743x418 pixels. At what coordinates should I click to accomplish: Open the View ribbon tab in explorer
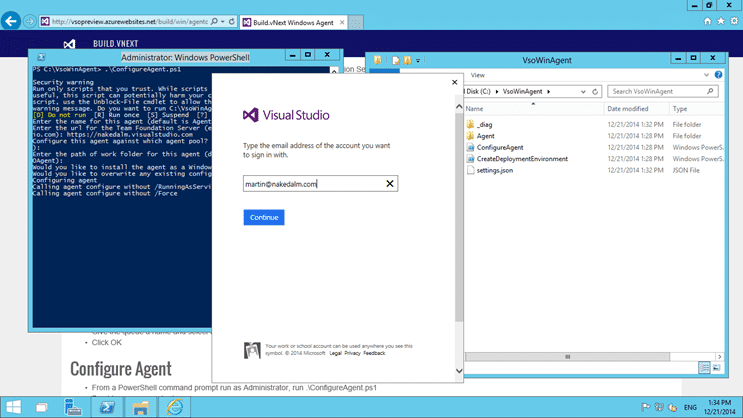(x=478, y=75)
